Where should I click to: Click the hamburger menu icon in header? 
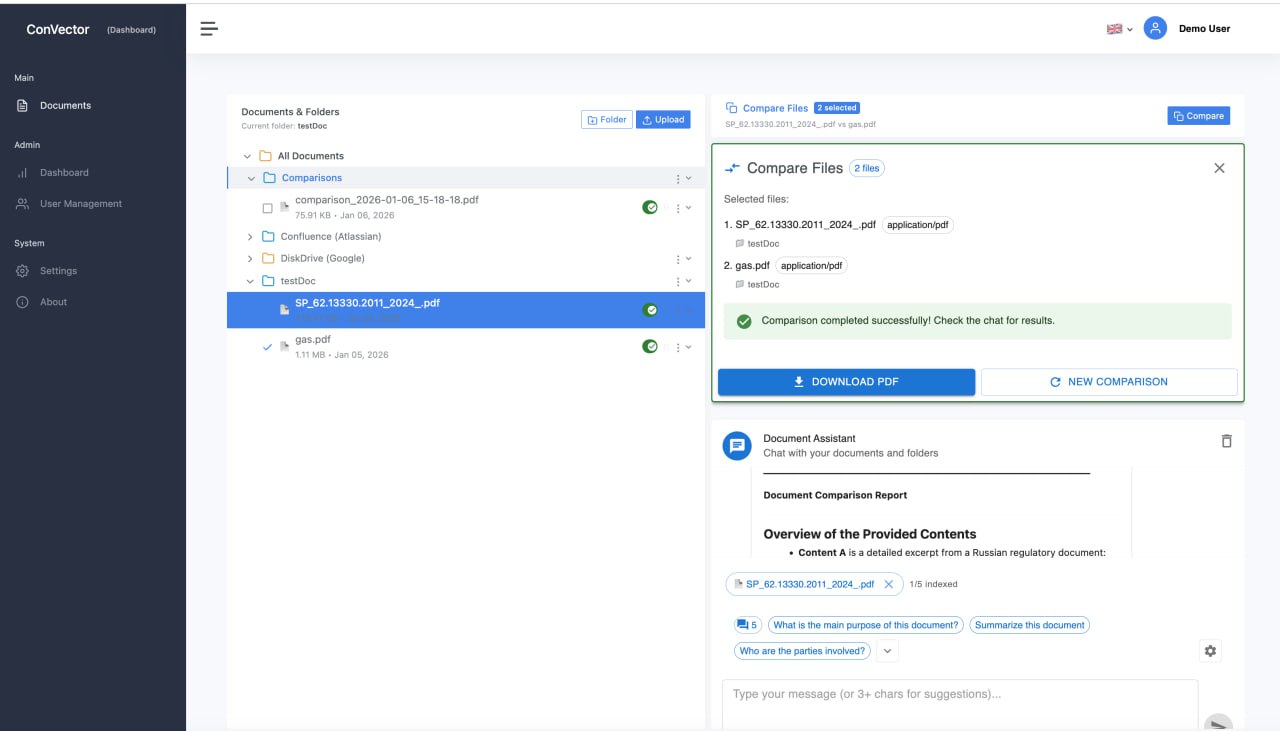click(209, 29)
